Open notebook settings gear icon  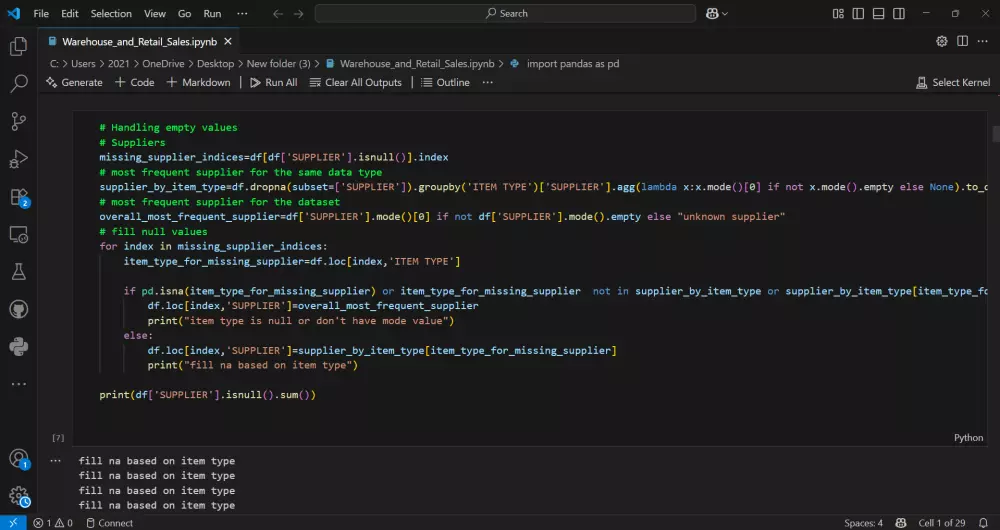point(941,41)
